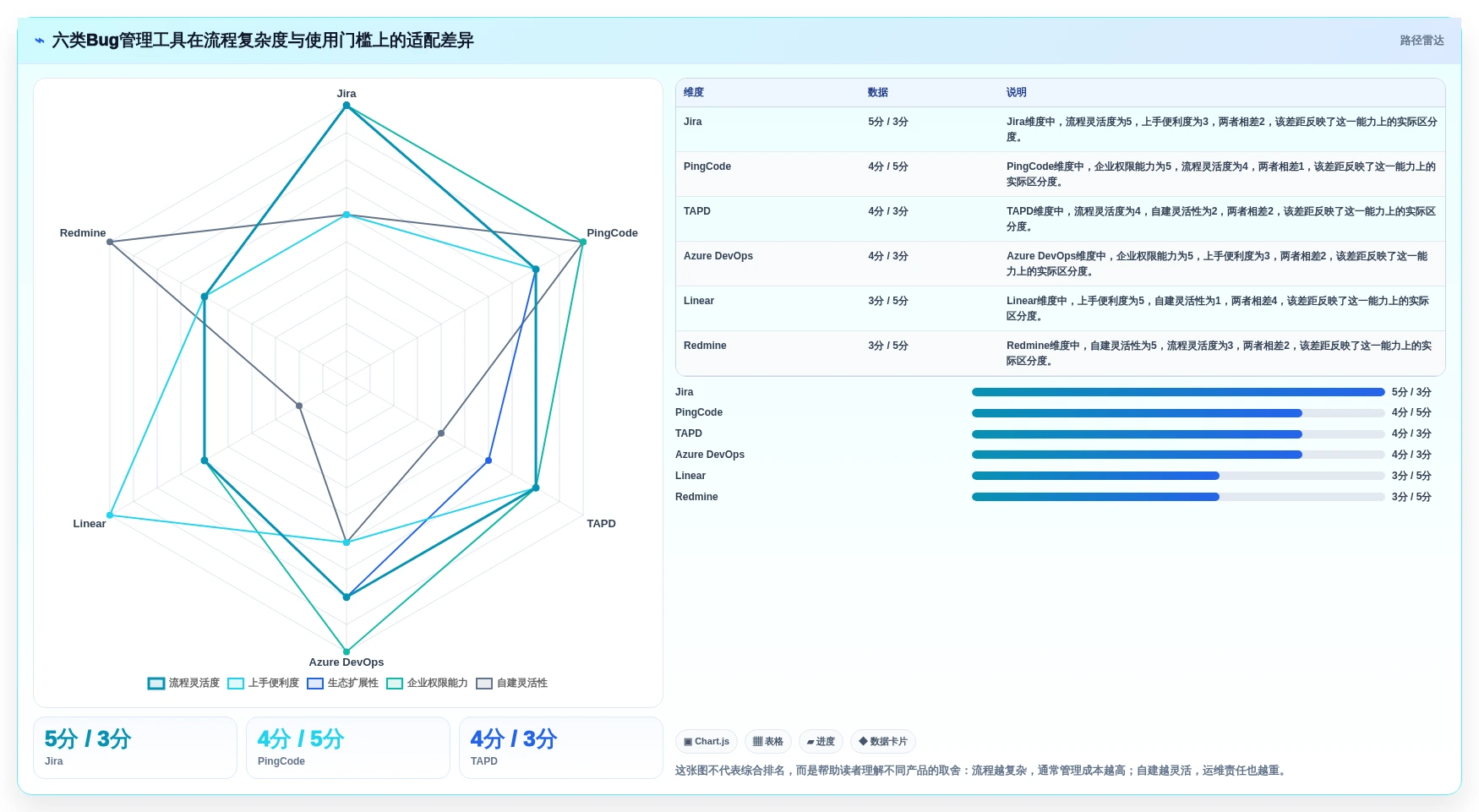The width and height of the screenshot is (1479, 812).
Task: Click the Jira axis label on radar
Action: 347,94
